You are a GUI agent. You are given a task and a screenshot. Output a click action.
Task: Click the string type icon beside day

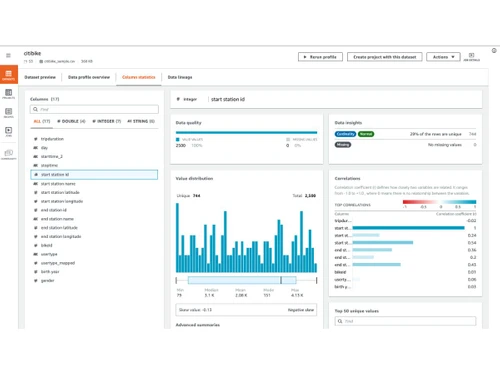(x=36, y=148)
